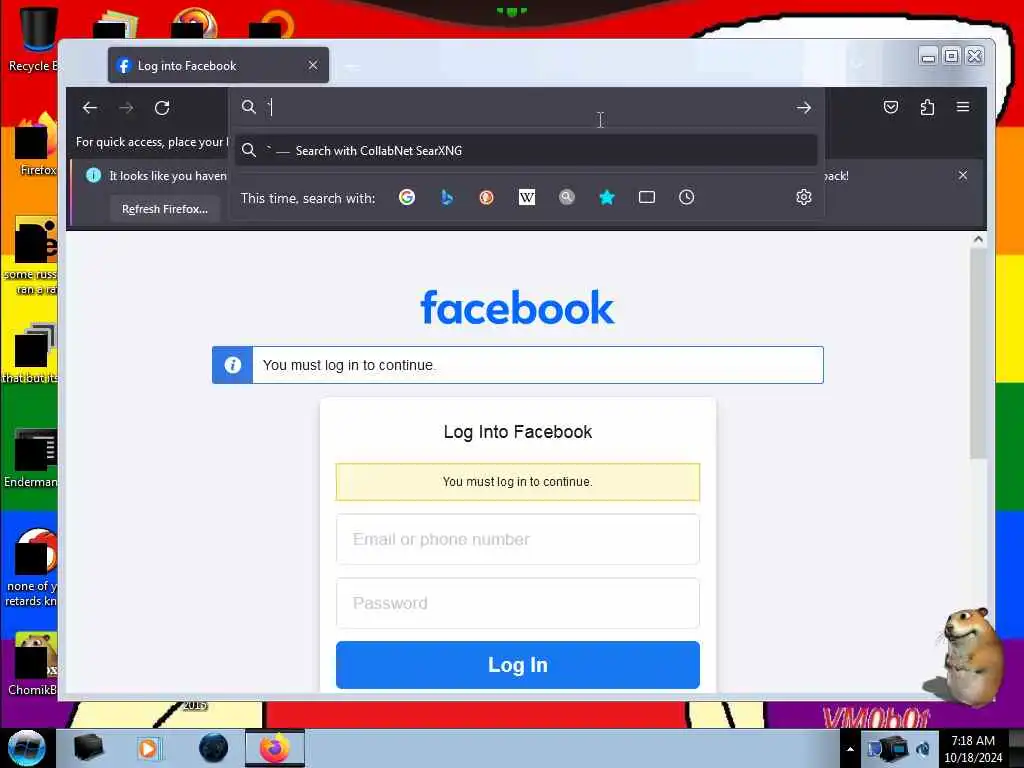Click the page scrollbar up arrow

[978, 240]
